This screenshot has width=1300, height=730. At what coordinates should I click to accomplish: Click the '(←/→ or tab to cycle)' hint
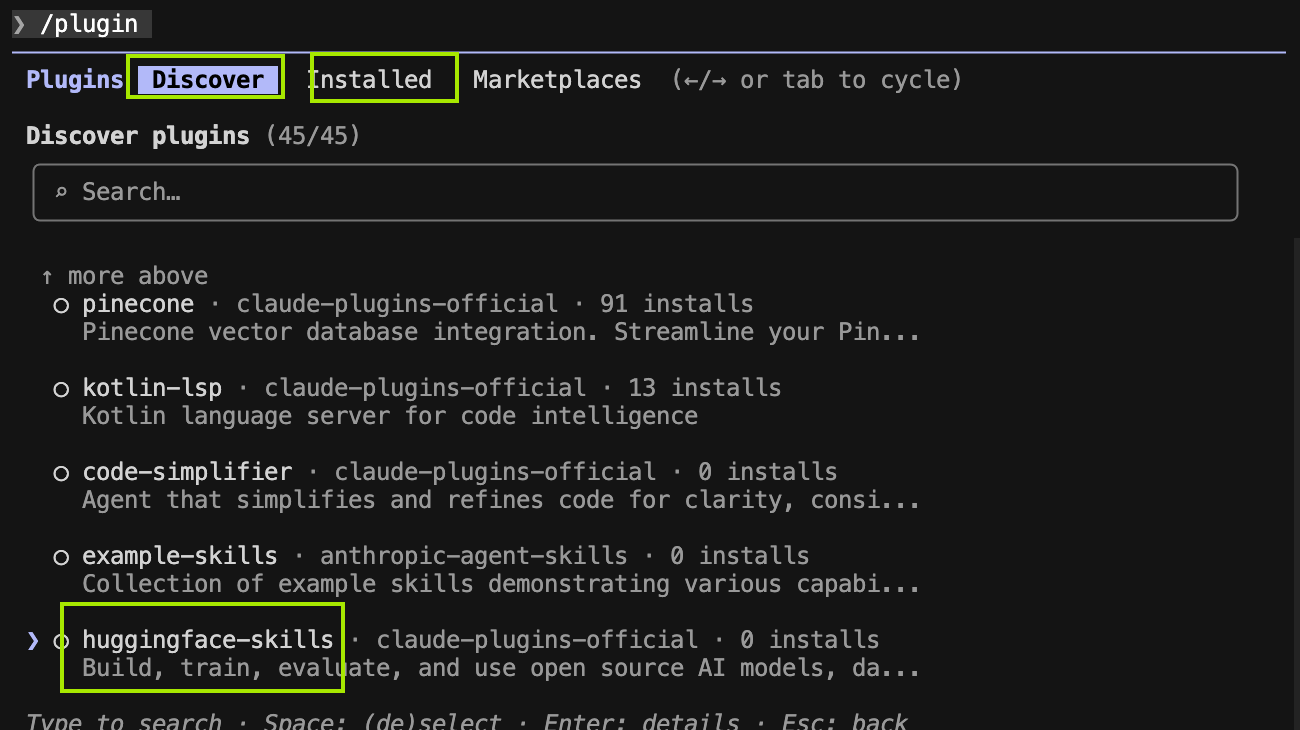click(x=817, y=80)
